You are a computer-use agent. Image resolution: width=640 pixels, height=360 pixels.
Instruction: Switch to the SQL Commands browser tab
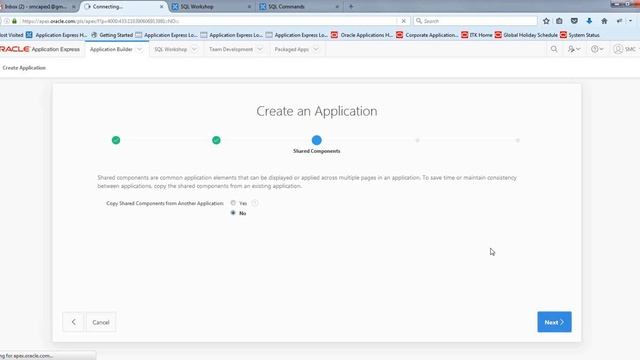point(299,7)
